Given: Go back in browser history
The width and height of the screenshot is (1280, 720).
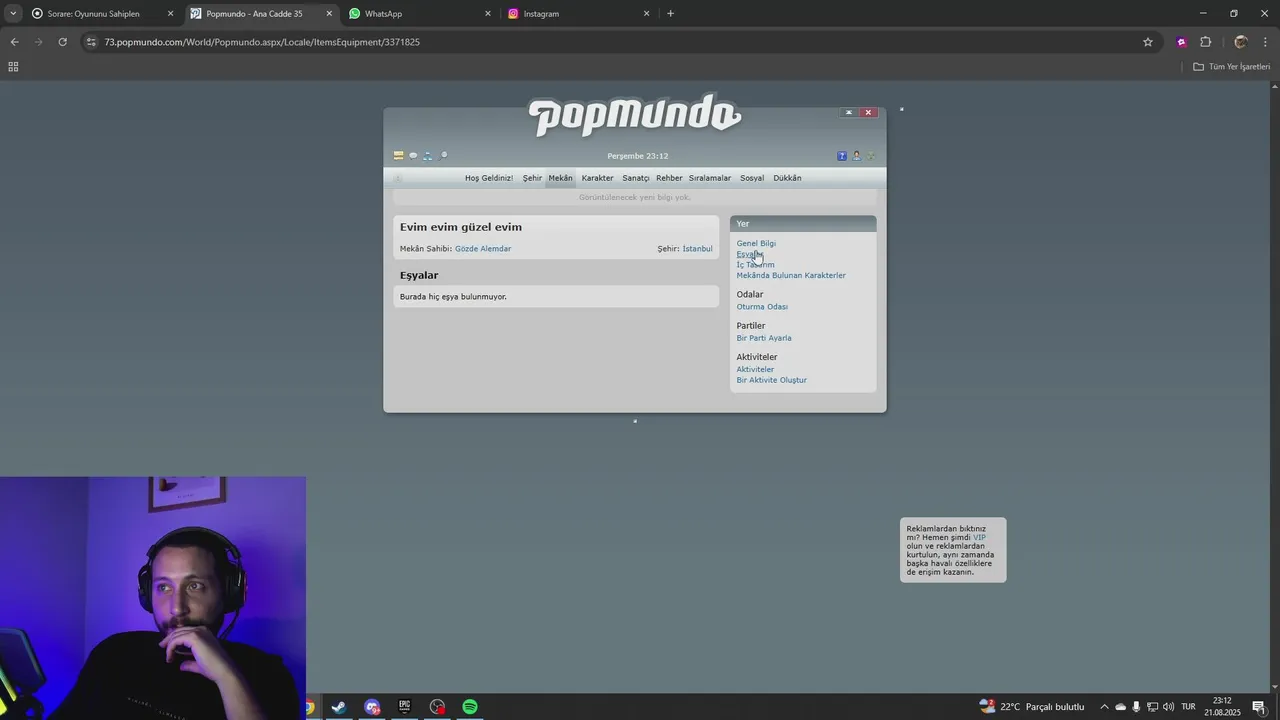Looking at the screenshot, I should [14, 42].
